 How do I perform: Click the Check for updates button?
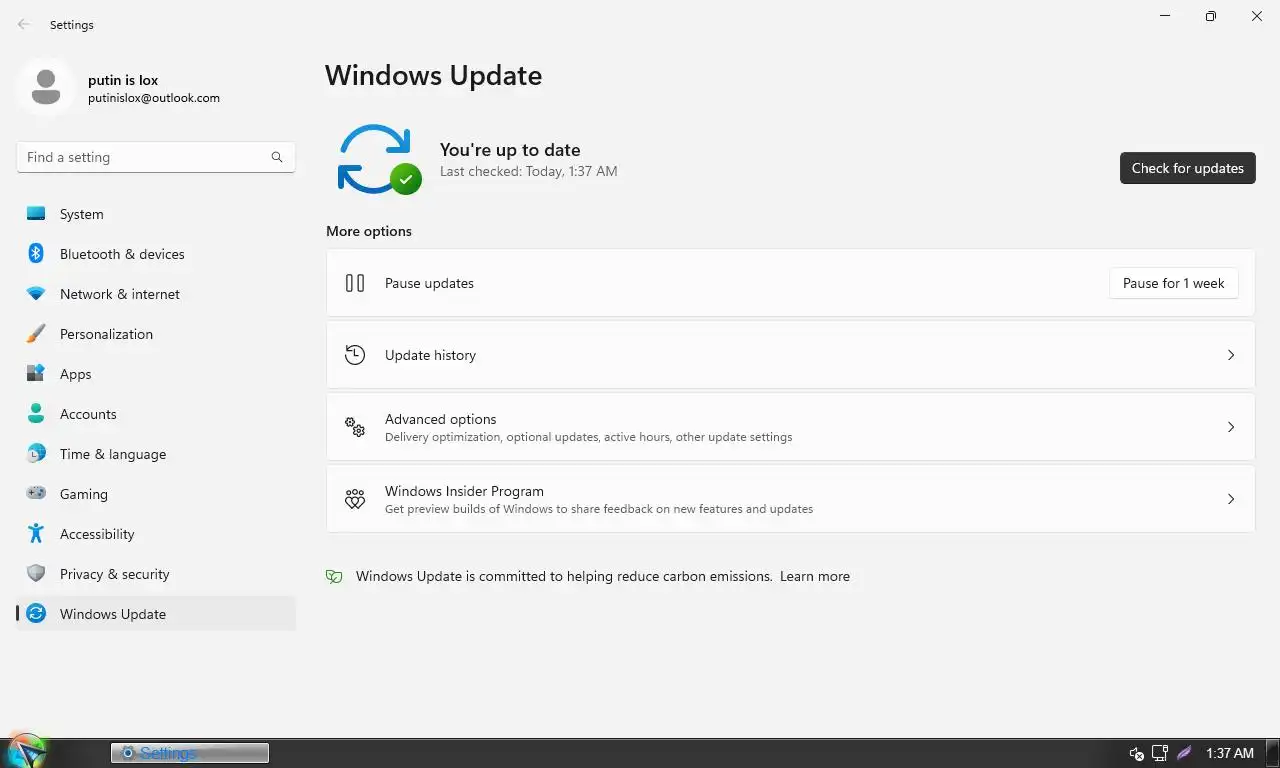pos(1187,168)
